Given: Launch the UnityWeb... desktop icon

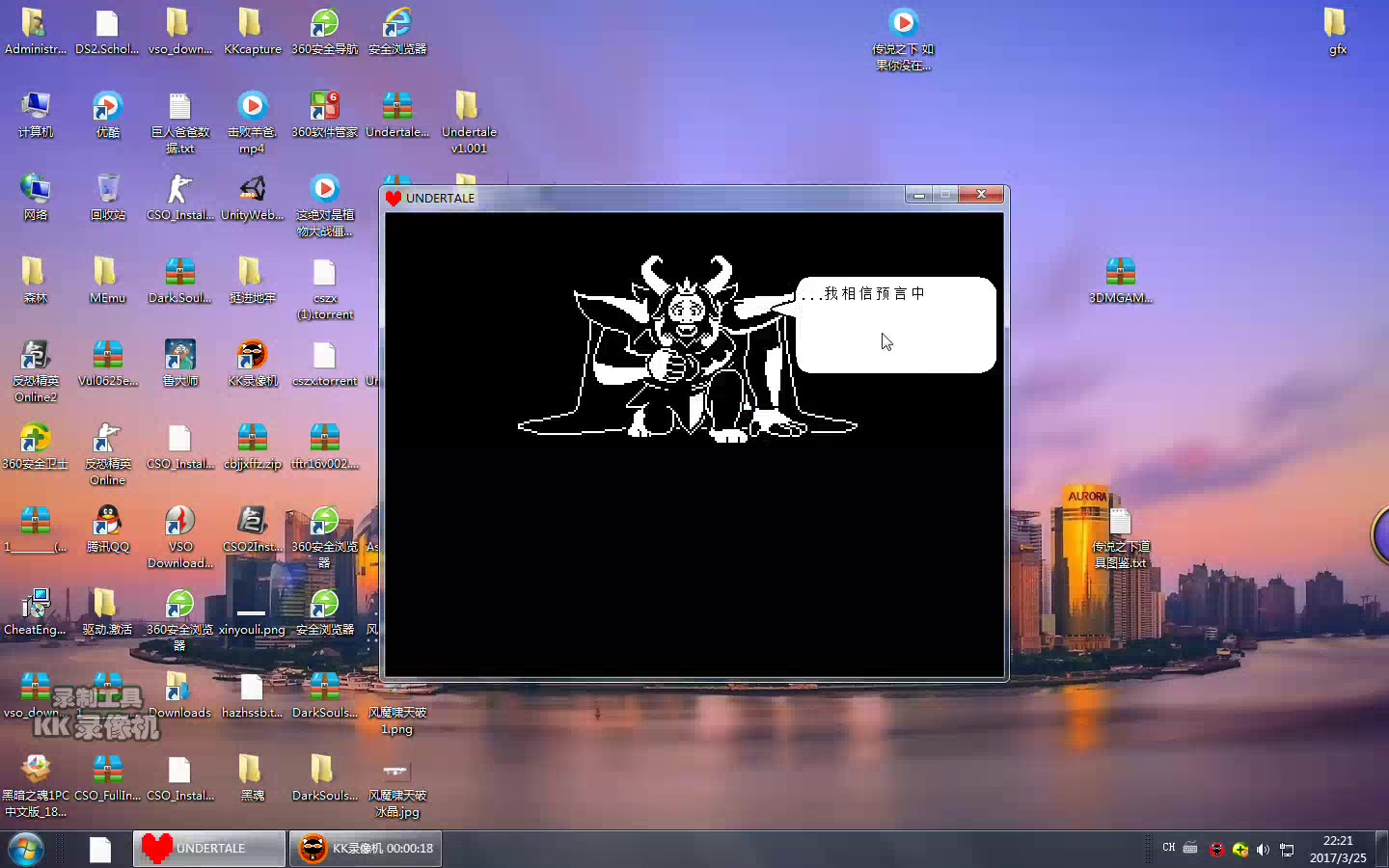Looking at the screenshot, I should click(x=252, y=197).
